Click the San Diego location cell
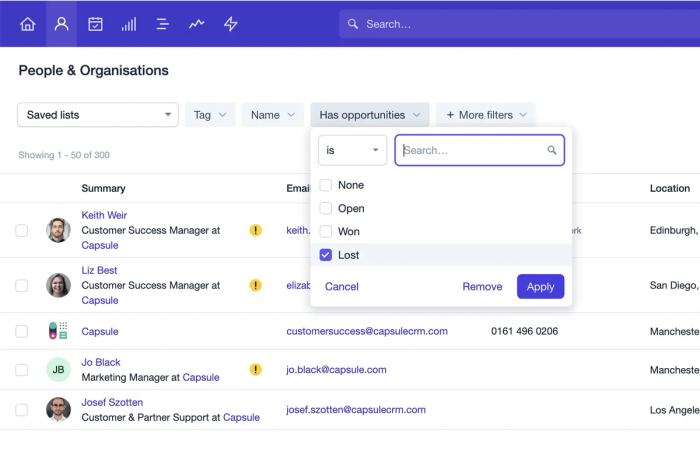This screenshot has width=700, height=452. point(675,285)
